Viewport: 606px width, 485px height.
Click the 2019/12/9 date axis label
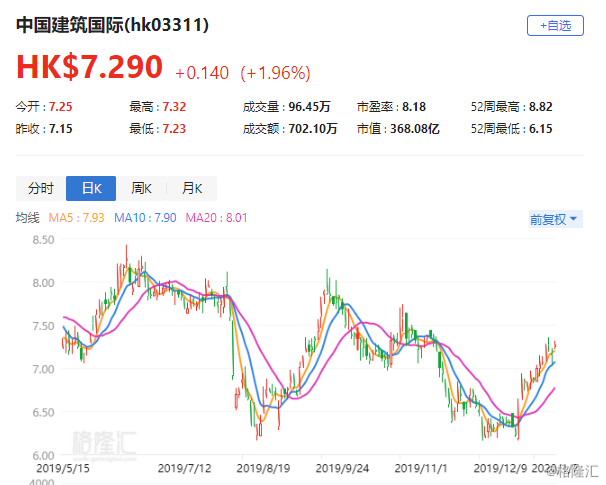(x=500, y=468)
